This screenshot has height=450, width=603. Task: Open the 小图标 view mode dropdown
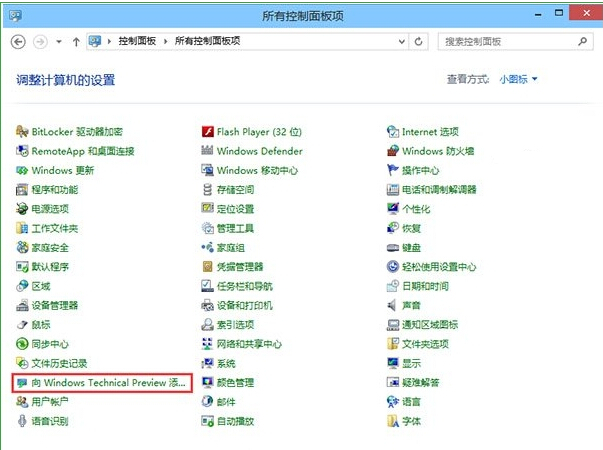(x=518, y=79)
